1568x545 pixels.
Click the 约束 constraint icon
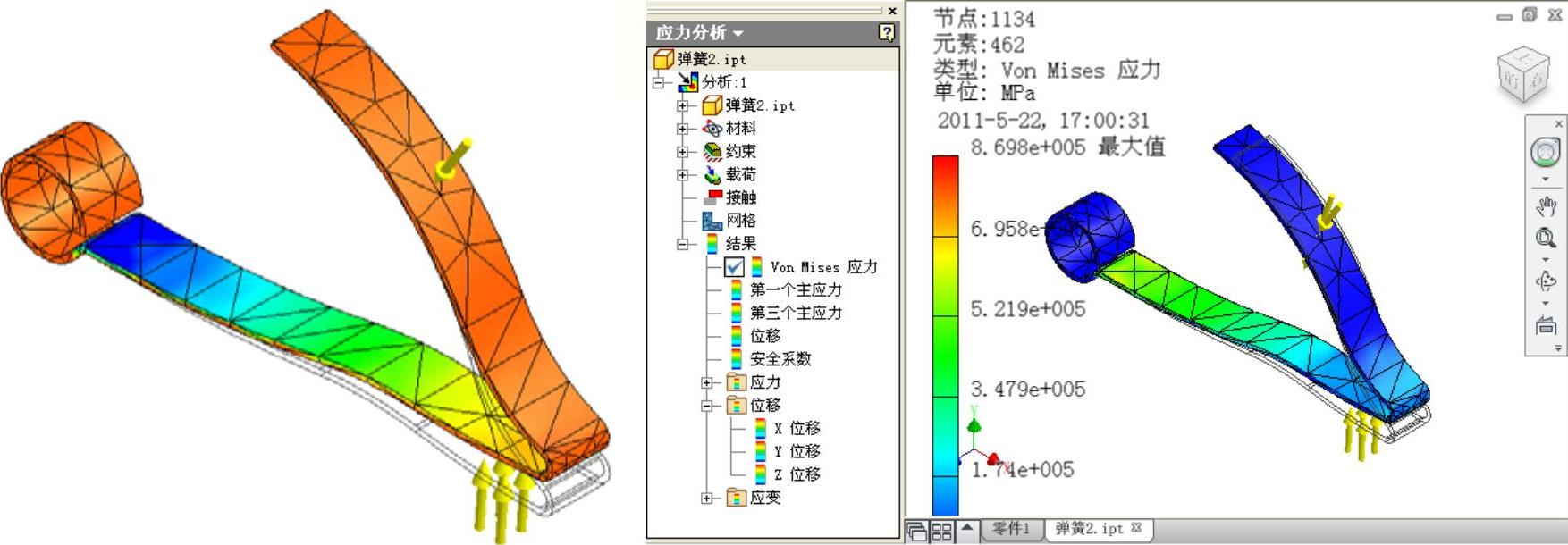pyautogui.click(x=712, y=152)
